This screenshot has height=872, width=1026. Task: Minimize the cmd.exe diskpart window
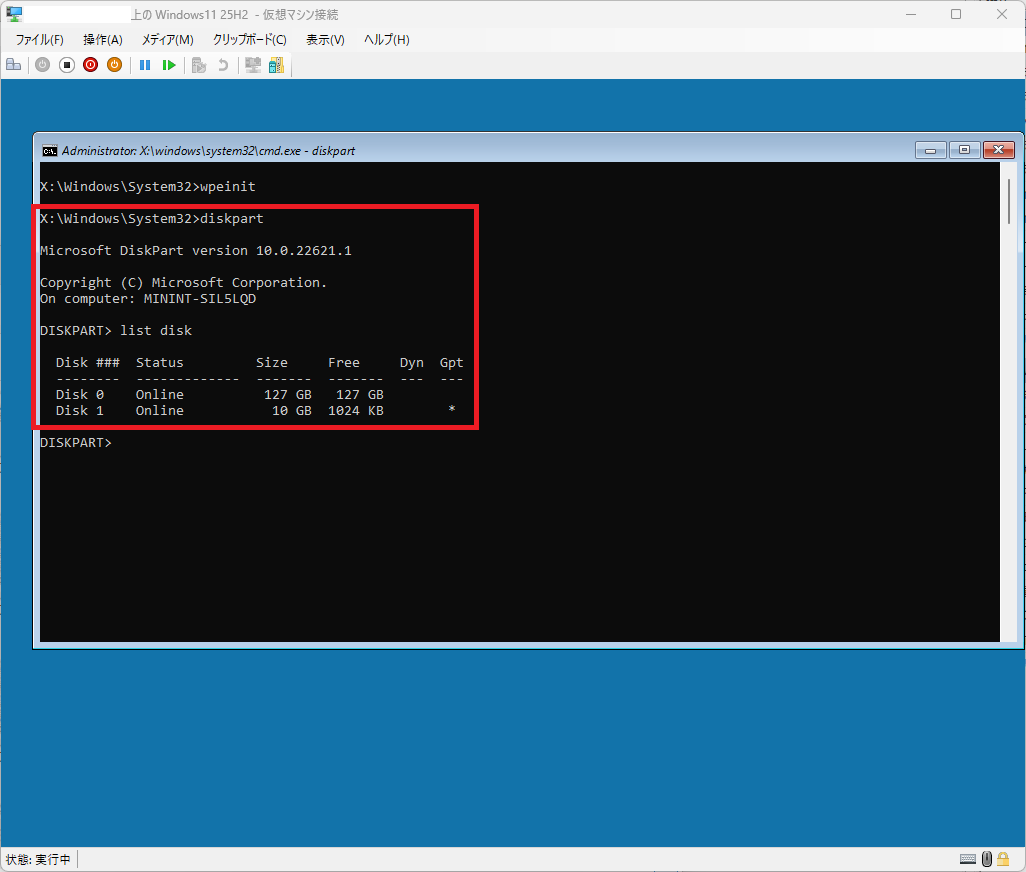coord(930,150)
